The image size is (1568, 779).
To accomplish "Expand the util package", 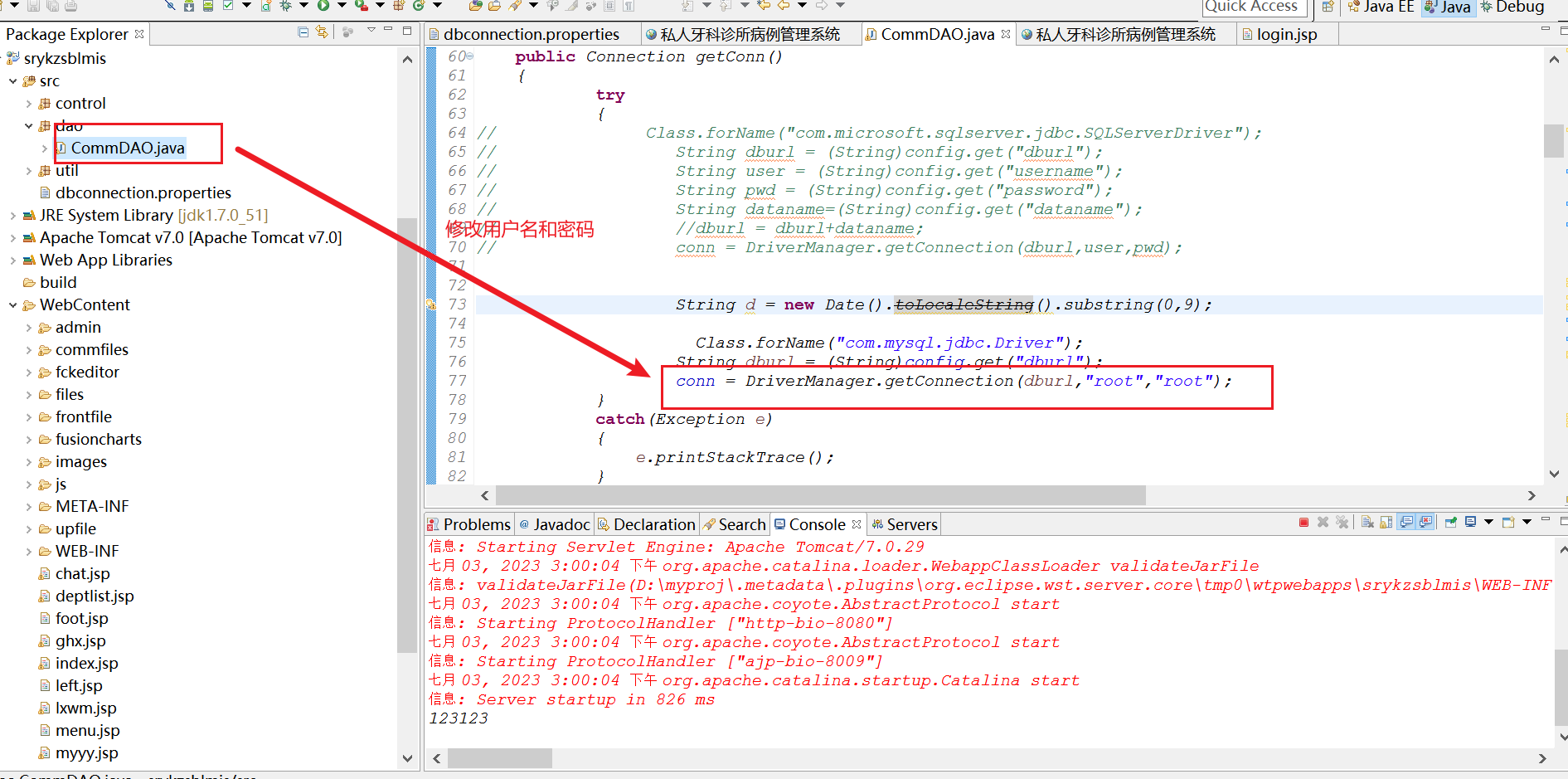I will 29,171.
